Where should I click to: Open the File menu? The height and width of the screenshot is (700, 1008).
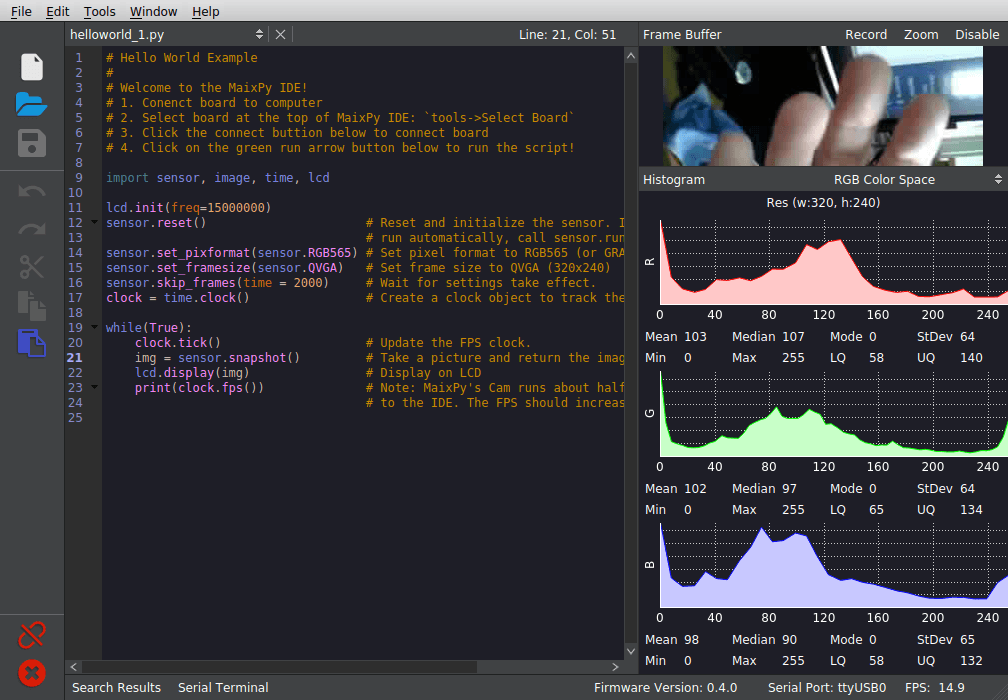[21, 12]
